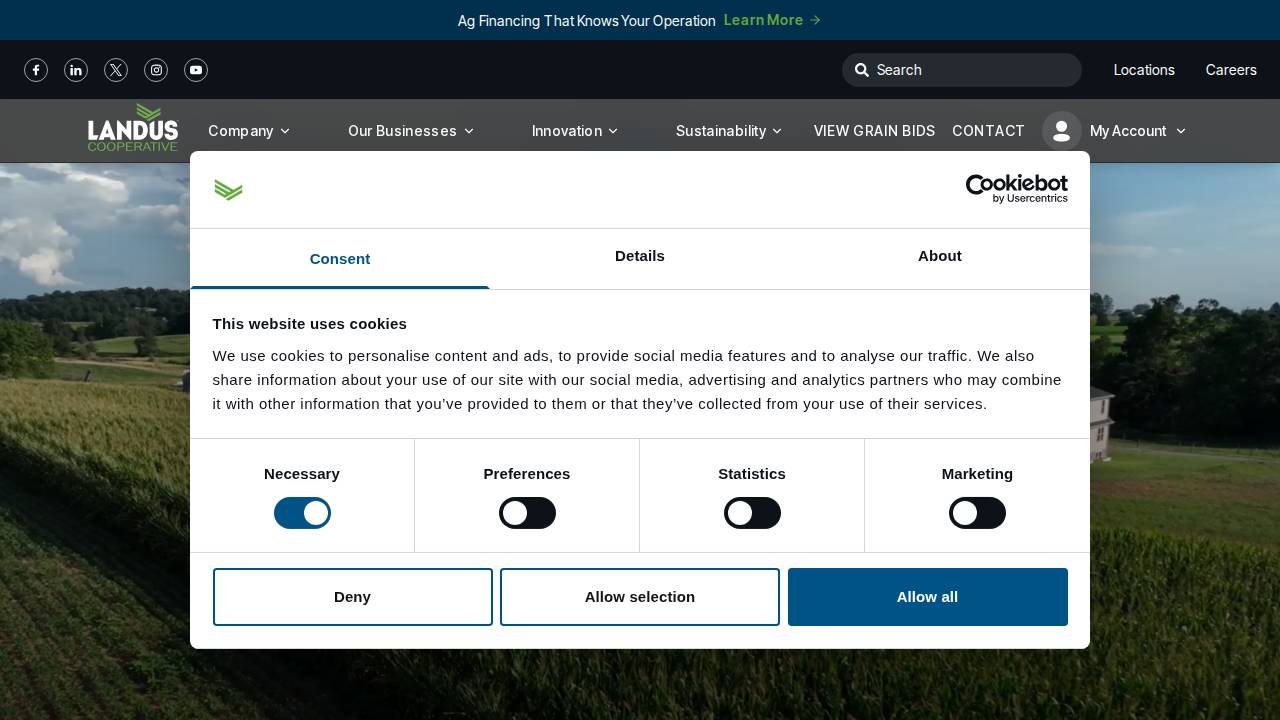Expand the Sustainability dropdown
The height and width of the screenshot is (720, 1280).
(729, 131)
